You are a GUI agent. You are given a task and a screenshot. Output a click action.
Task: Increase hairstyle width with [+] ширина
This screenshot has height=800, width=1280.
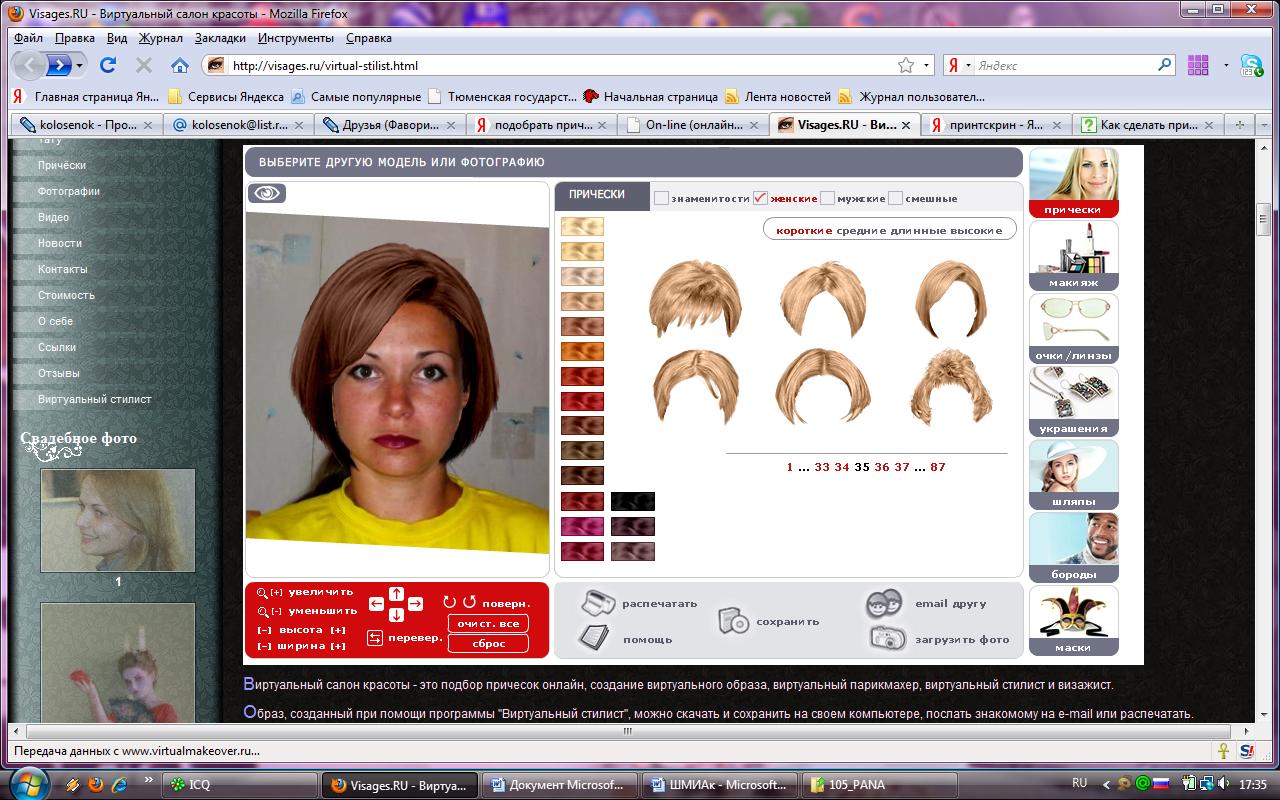click(x=338, y=646)
